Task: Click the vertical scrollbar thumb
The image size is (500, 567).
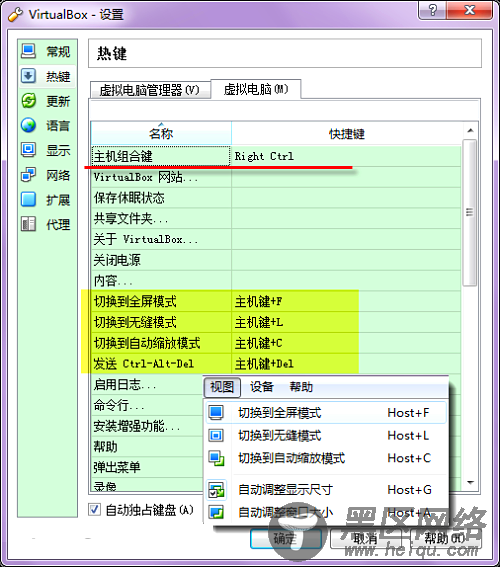Action: (x=470, y=213)
